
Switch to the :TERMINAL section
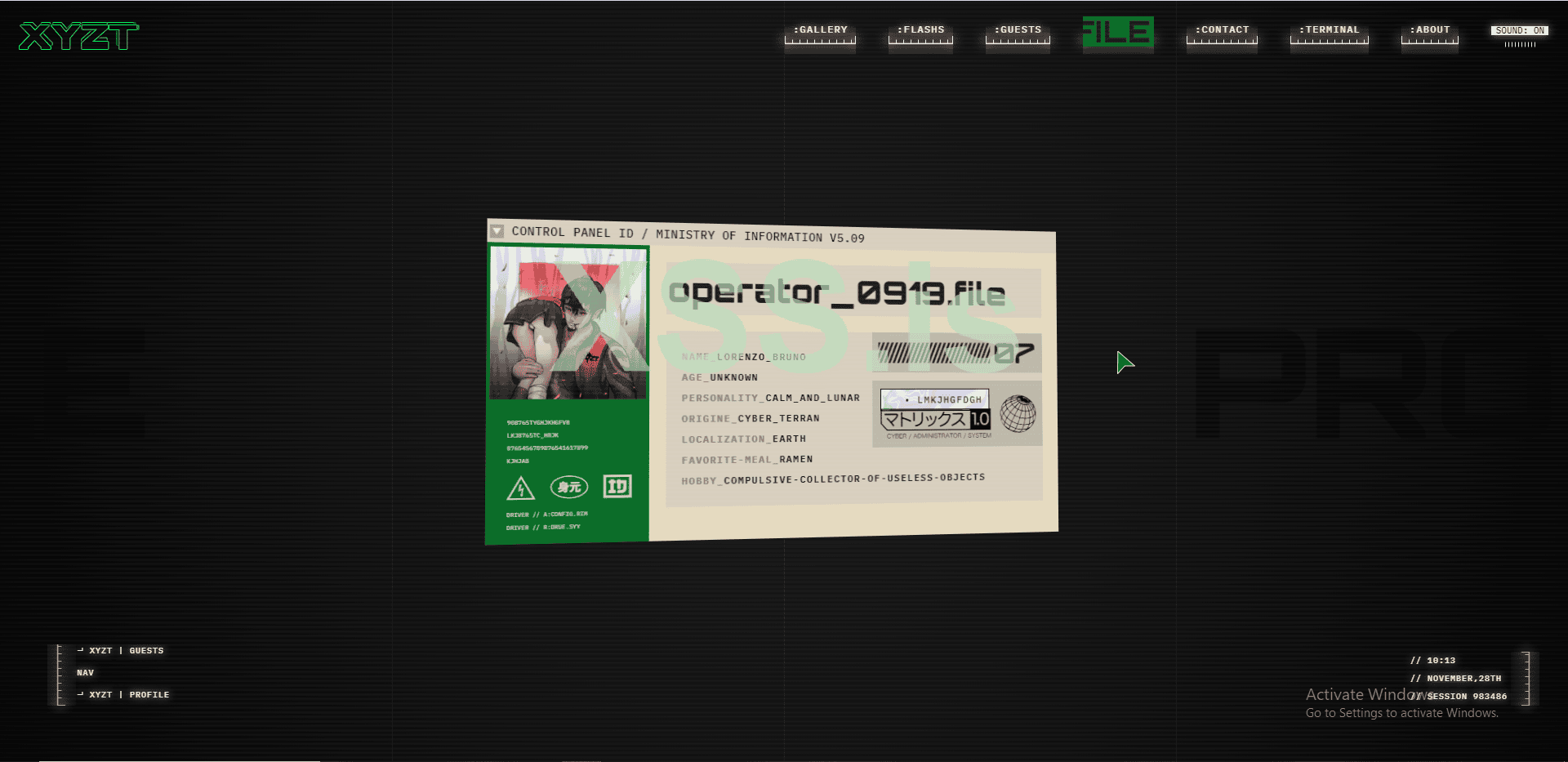point(1329,29)
